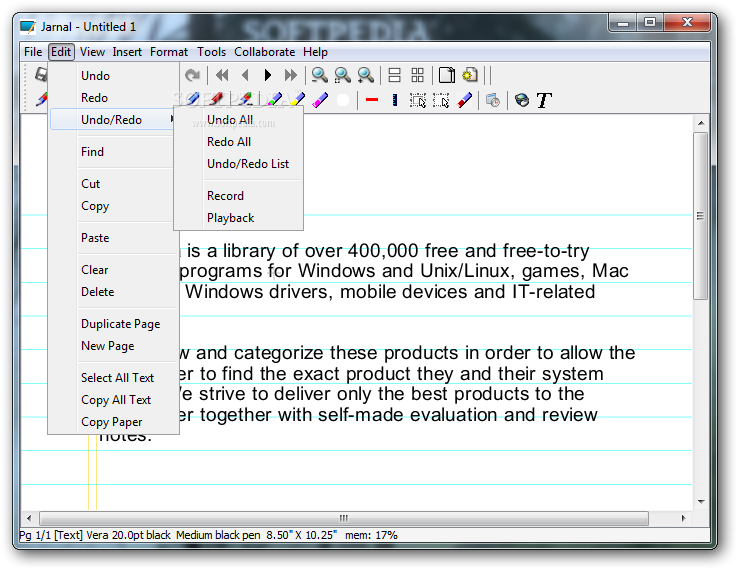Image resolution: width=738 pixels, height=570 pixels.
Task: Click the horizontal scrollbar left arrow
Action: 29,518
